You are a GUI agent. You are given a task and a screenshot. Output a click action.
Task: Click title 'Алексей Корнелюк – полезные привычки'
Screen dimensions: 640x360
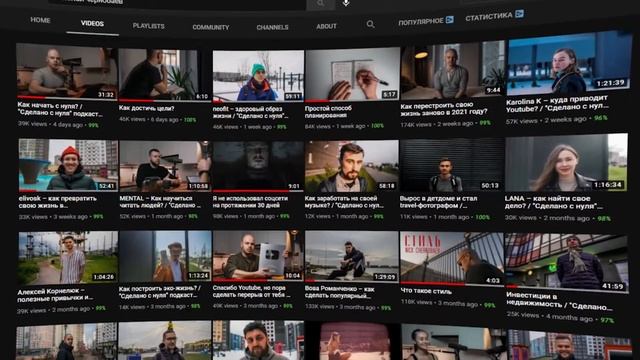(55, 294)
